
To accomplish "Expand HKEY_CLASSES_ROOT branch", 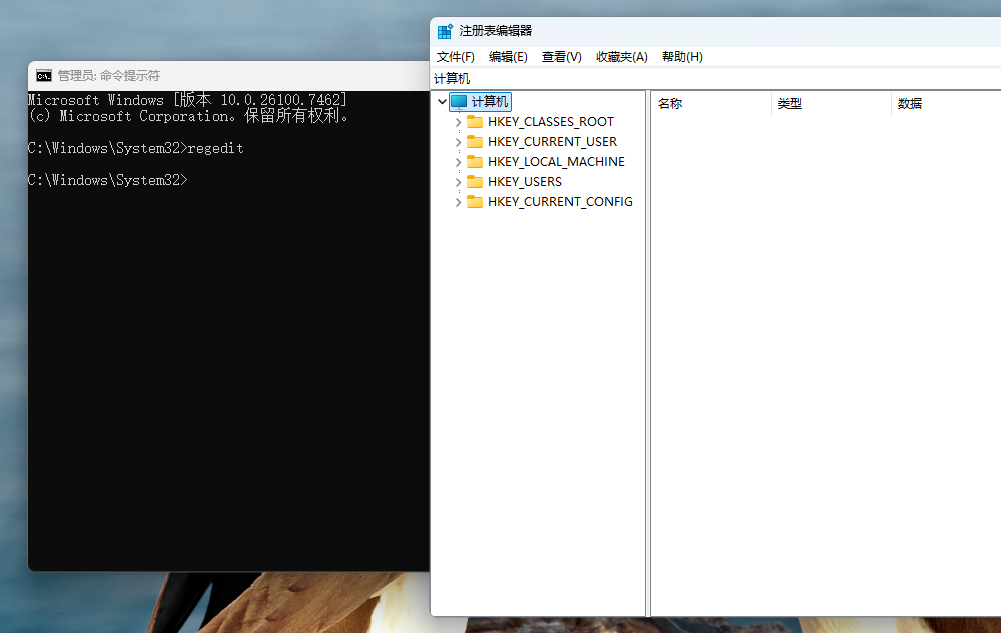I will point(458,122).
